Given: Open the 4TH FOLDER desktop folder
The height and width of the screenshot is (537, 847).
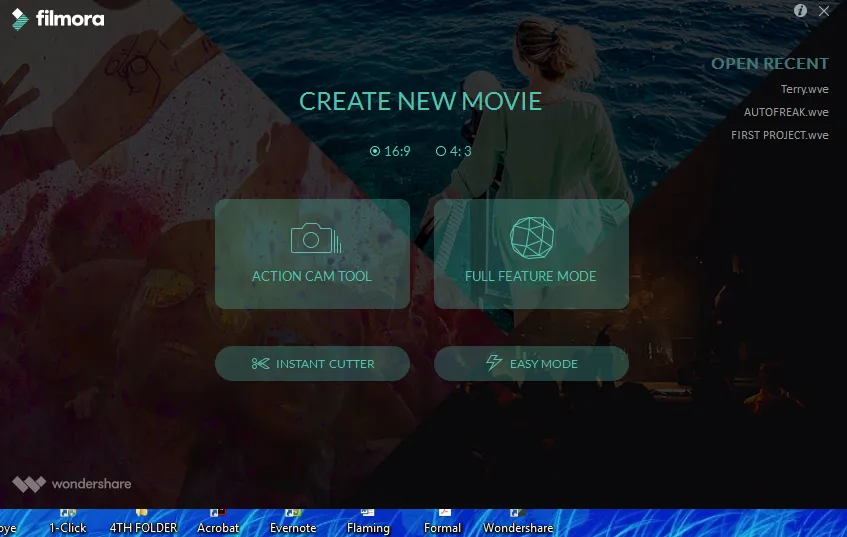Looking at the screenshot, I should pyautogui.click(x=143, y=523).
